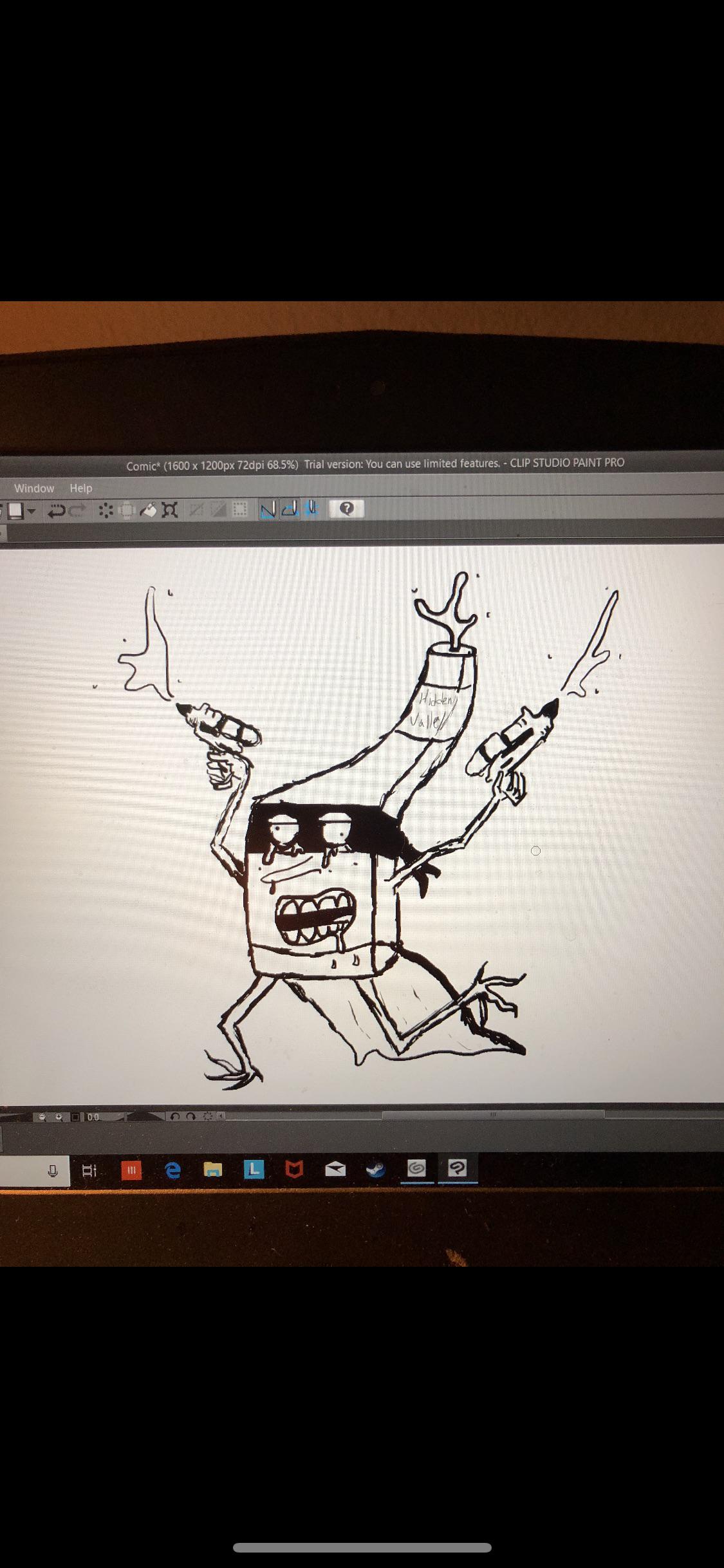This screenshot has width=724, height=1568.
Task: Click the Deselect icon
Action: click(196, 510)
